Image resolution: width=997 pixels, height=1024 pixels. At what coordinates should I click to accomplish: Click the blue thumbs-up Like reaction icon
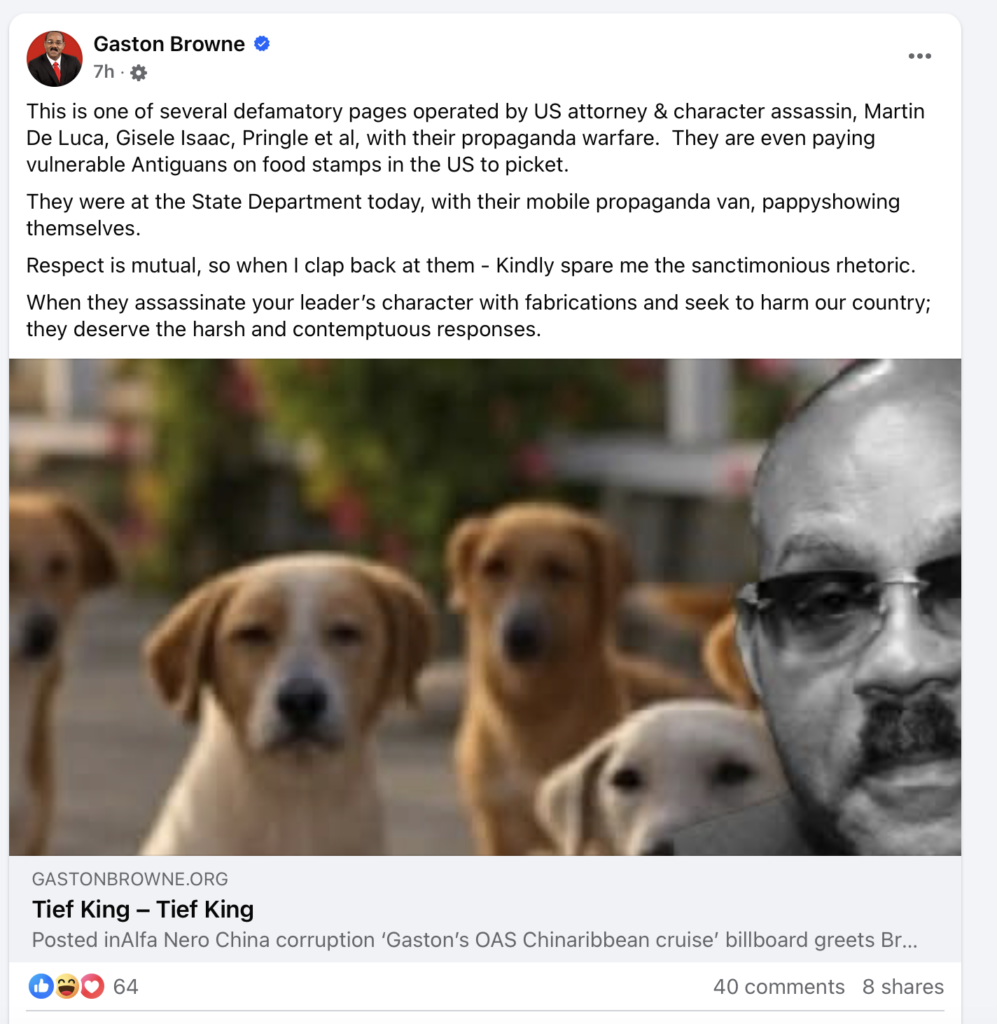[x=40, y=986]
